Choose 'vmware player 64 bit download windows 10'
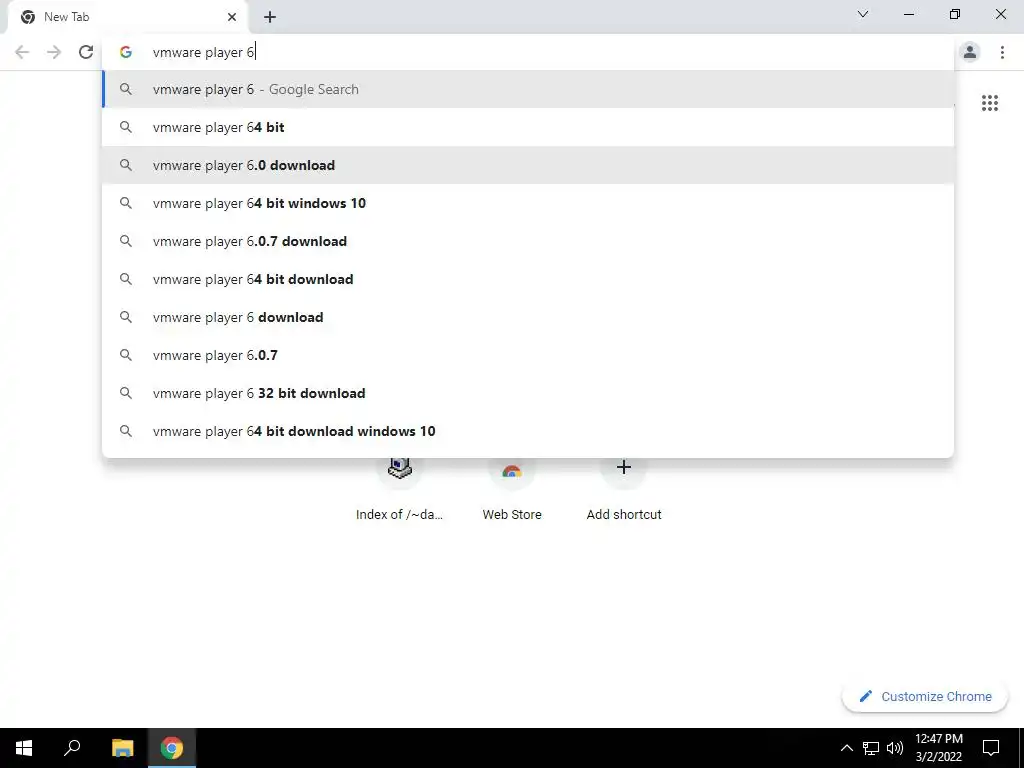This screenshot has height=768, width=1024. (x=528, y=431)
